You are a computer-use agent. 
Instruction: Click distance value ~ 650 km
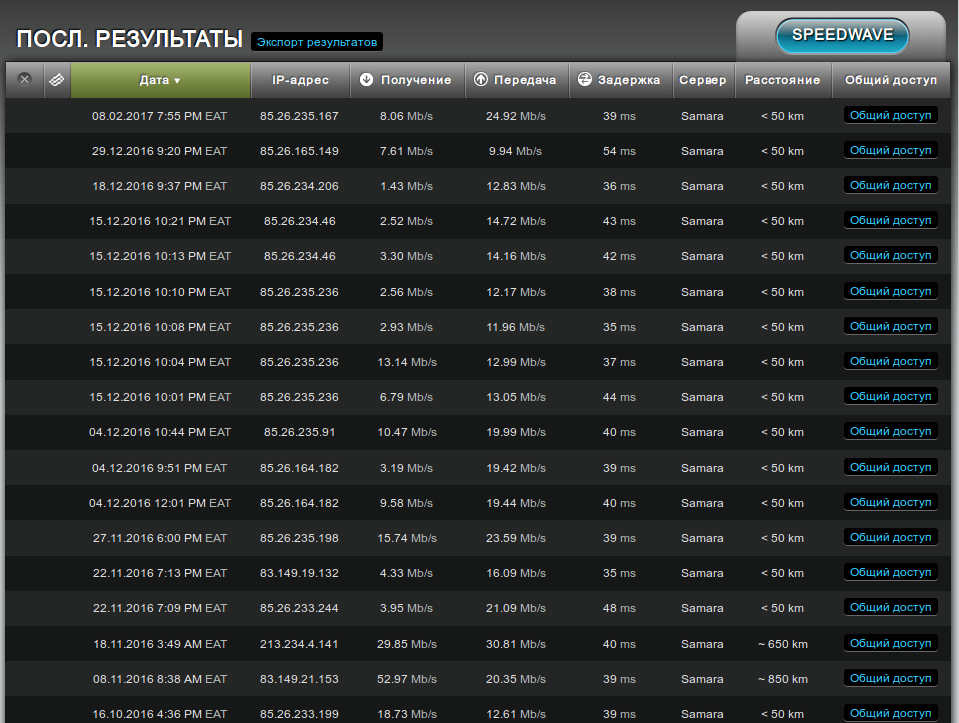(783, 644)
